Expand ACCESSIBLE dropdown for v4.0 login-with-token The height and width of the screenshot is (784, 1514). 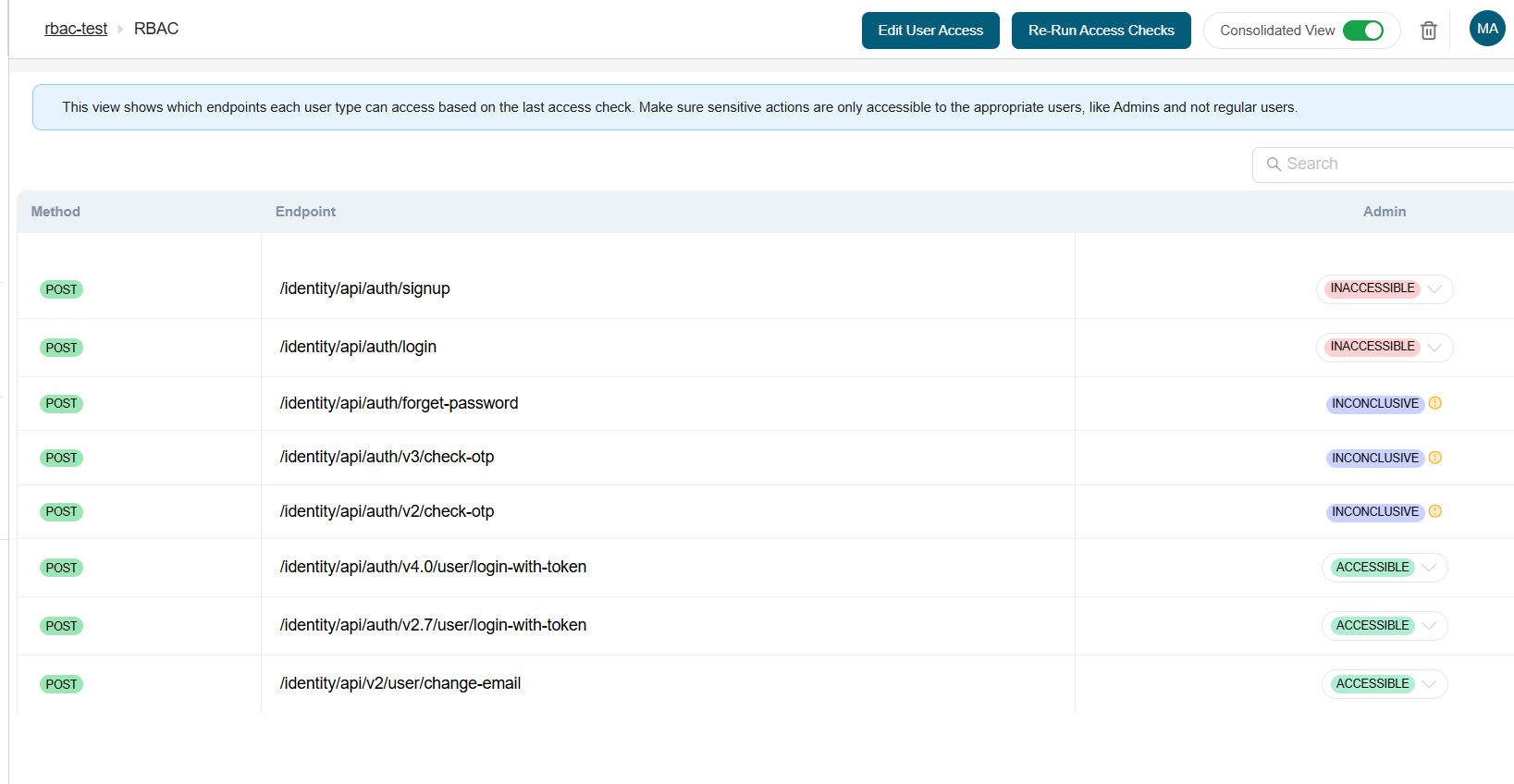coord(1429,568)
